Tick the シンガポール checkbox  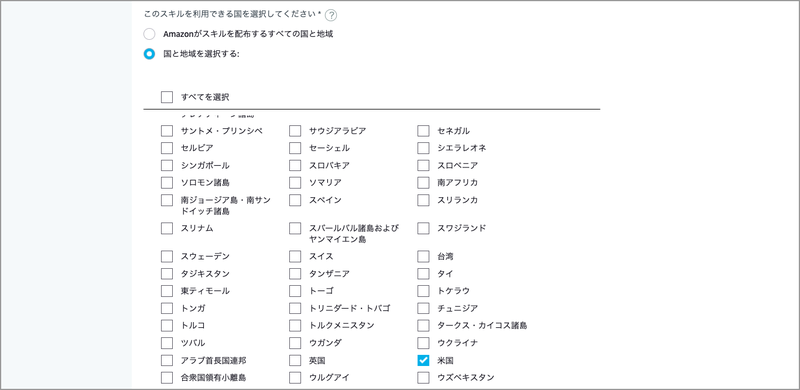click(x=167, y=165)
